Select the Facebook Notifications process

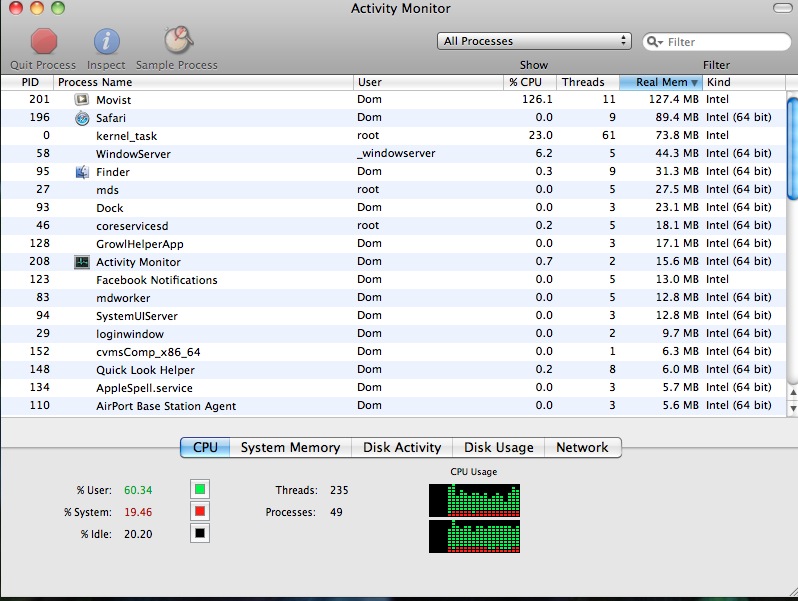[393, 280]
